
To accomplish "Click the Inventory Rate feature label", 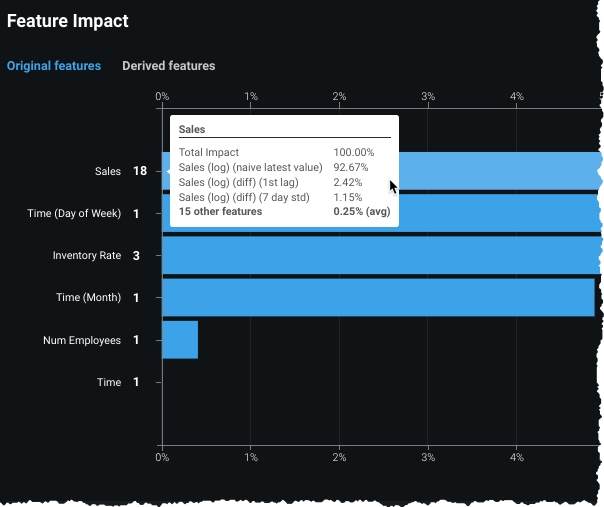I will click(87, 255).
